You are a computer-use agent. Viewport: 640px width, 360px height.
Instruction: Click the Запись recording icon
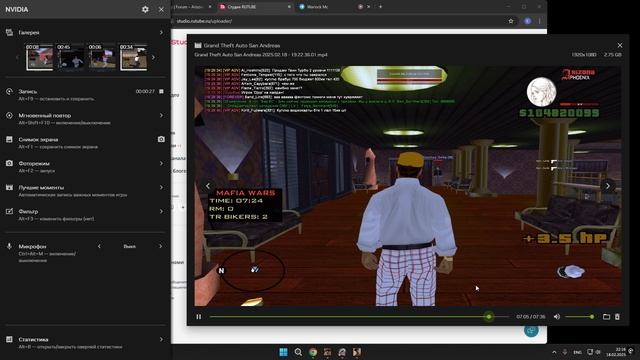tap(9, 92)
